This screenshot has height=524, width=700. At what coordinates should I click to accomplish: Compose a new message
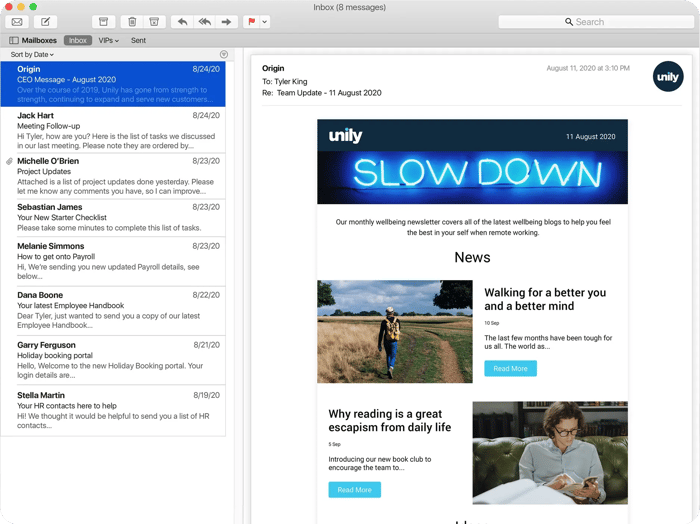click(46, 22)
